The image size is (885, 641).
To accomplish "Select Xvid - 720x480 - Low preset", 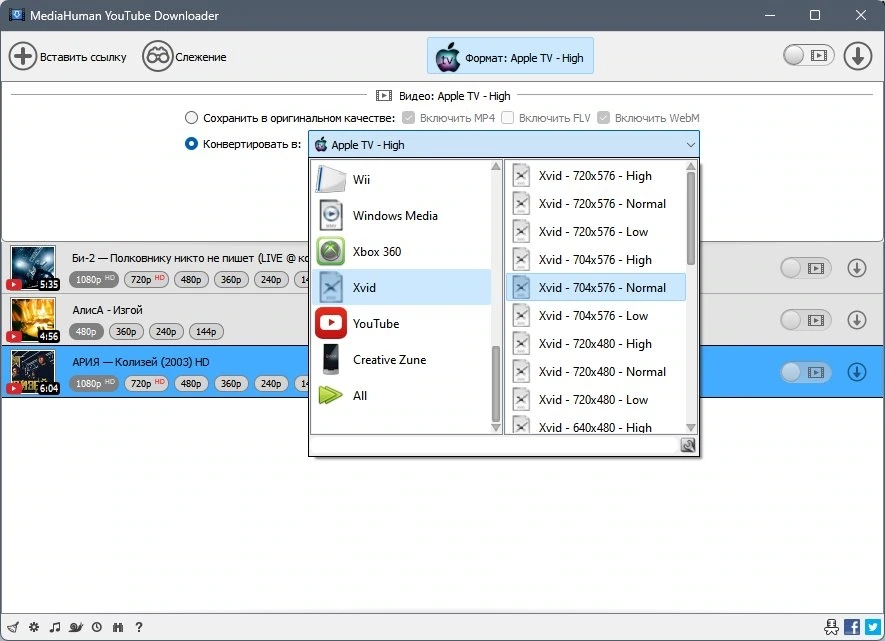I will (x=595, y=399).
